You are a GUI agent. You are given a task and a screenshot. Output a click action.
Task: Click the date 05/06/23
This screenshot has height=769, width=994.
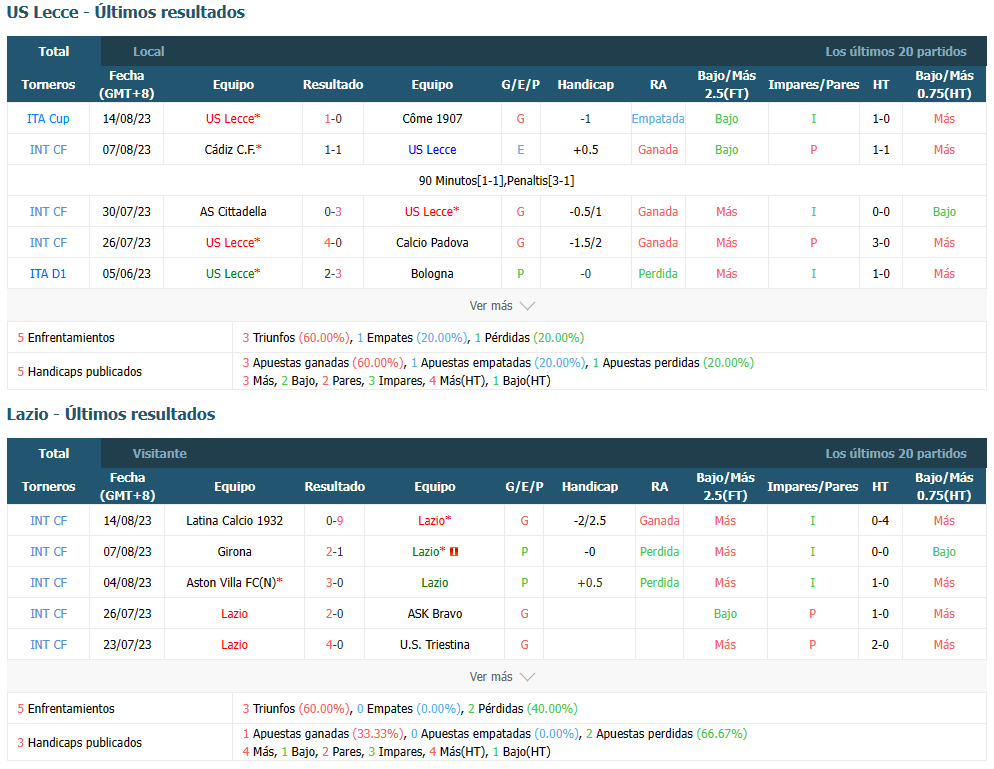click(127, 274)
